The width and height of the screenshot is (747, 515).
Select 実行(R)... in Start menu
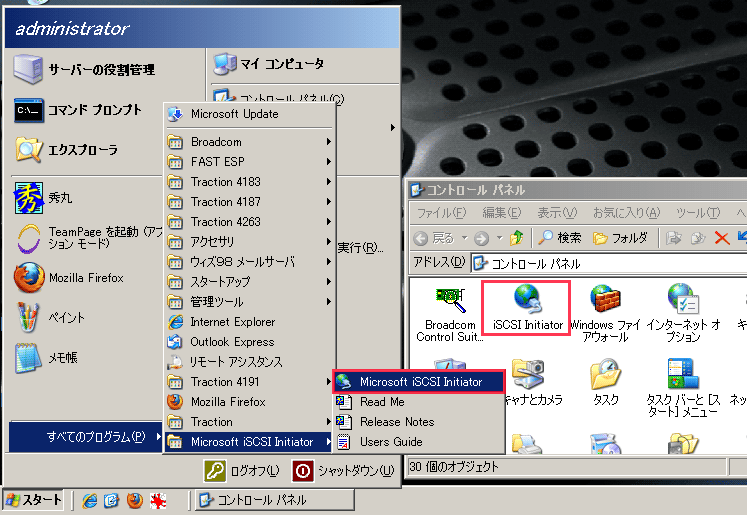pos(361,248)
